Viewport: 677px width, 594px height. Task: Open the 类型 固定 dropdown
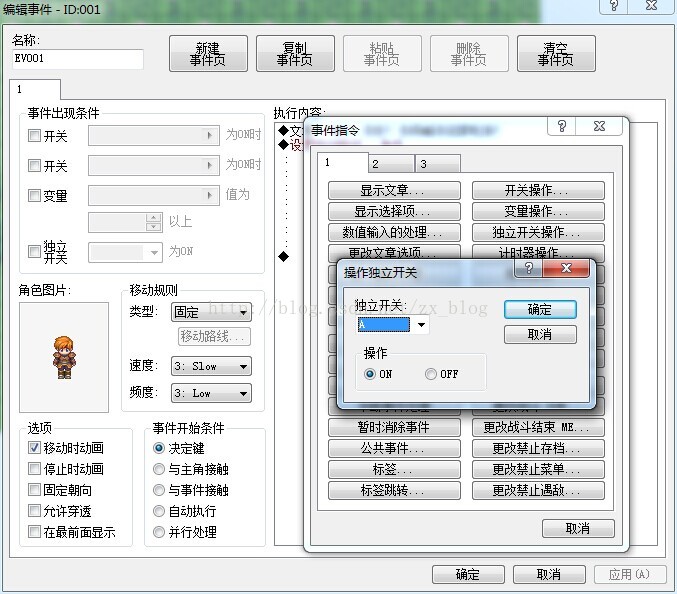[x=211, y=312]
